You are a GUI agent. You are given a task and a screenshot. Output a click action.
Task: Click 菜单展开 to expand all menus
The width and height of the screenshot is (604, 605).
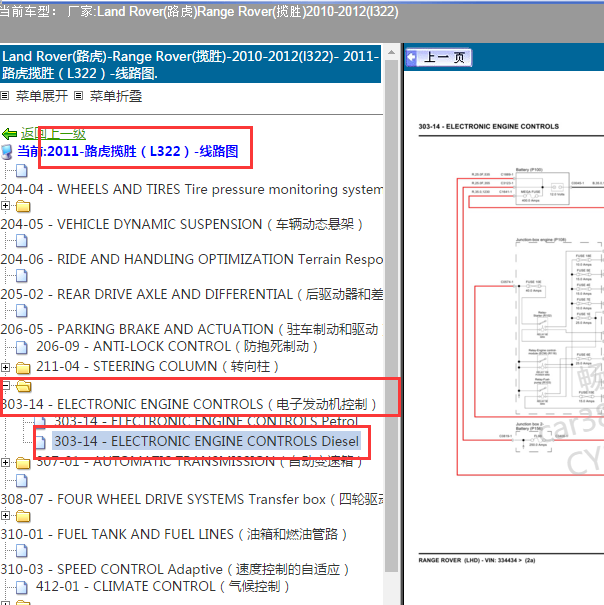pyautogui.click(x=42, y=96)
